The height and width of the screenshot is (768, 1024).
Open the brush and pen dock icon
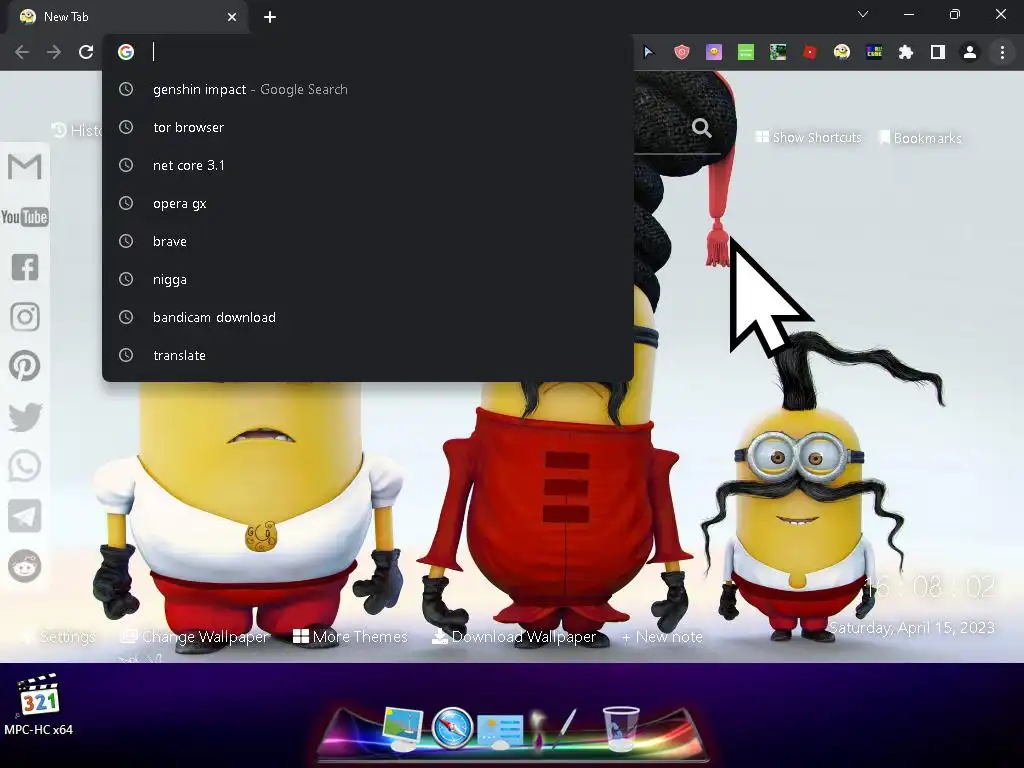tap(554, 728)
